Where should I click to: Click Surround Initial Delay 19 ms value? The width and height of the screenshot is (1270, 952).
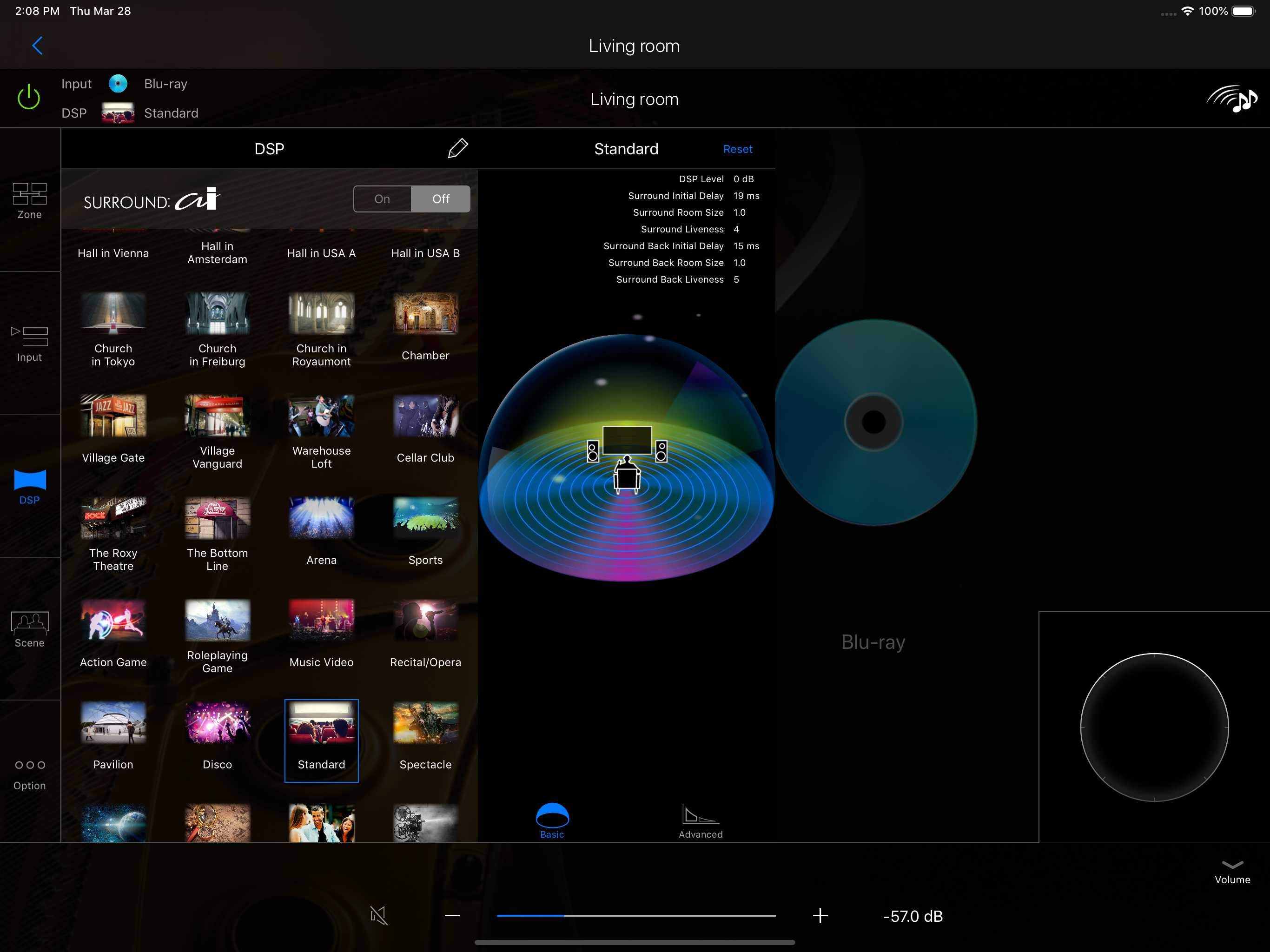point(747,196)
